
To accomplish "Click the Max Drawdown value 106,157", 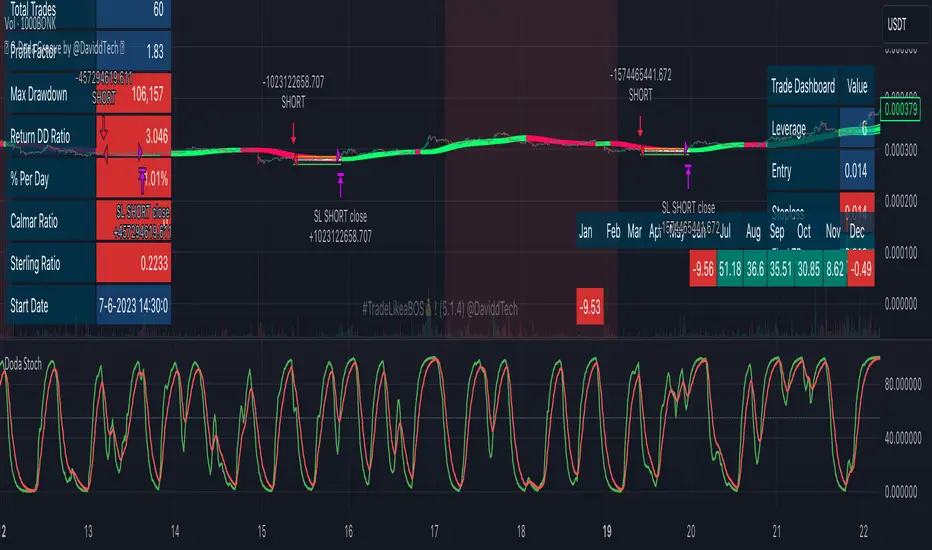I will point(134,93).
